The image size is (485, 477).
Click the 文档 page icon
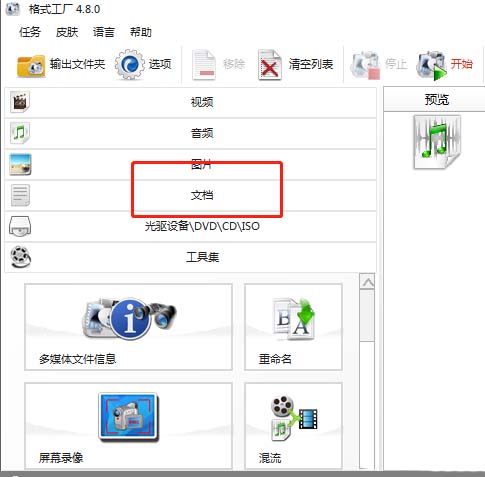tap(20, 195)
